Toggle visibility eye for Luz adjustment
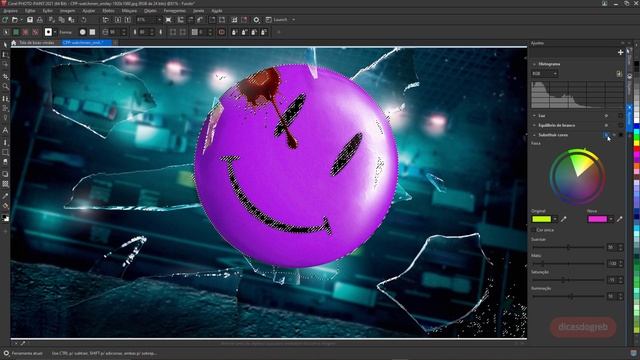Screen dimensions: 640x360 click(x=607, y=116)
